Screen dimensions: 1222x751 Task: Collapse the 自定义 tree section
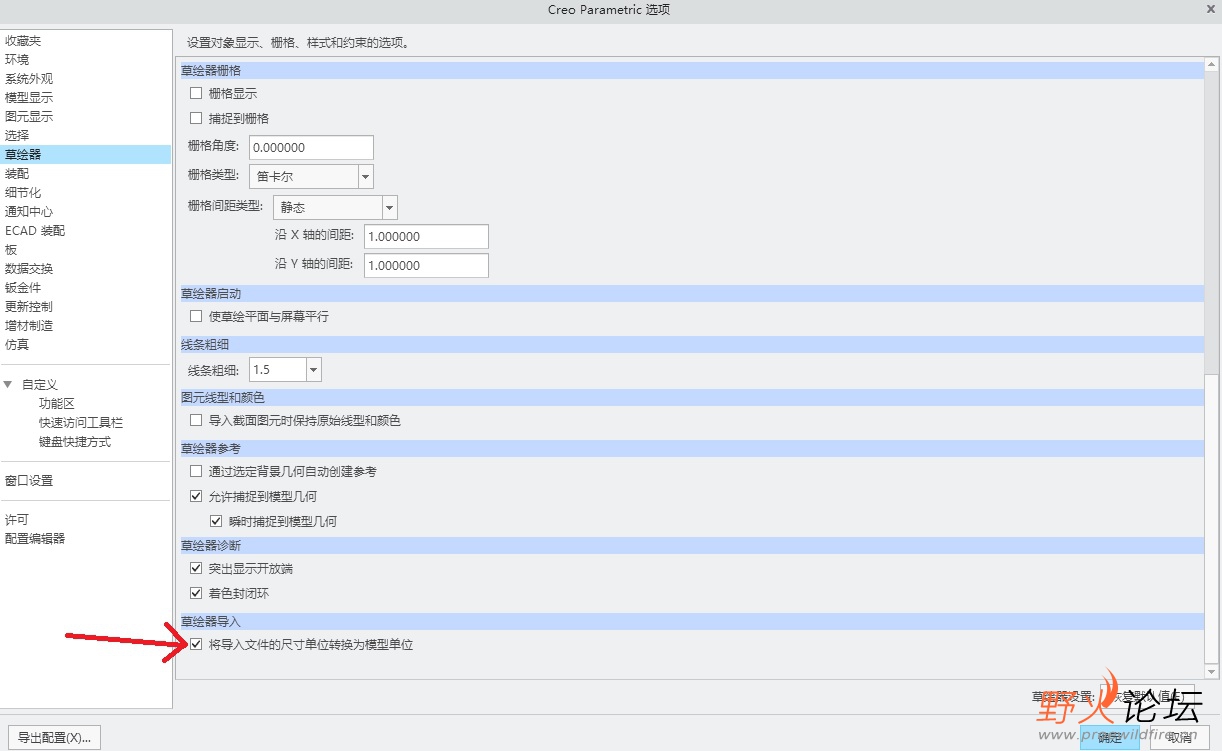(8, 384)
